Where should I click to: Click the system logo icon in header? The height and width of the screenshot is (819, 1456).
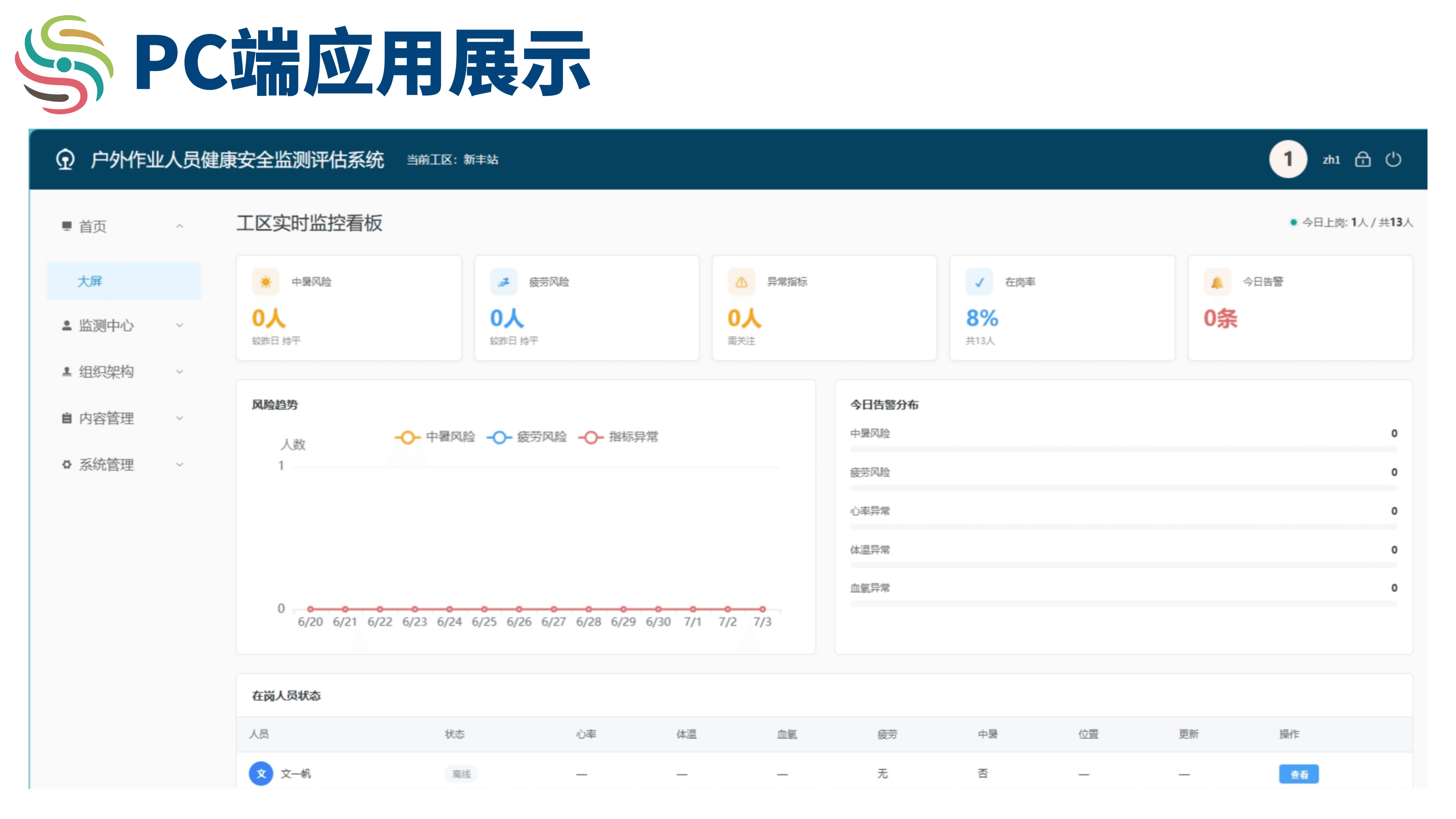[x=66, y=159]
